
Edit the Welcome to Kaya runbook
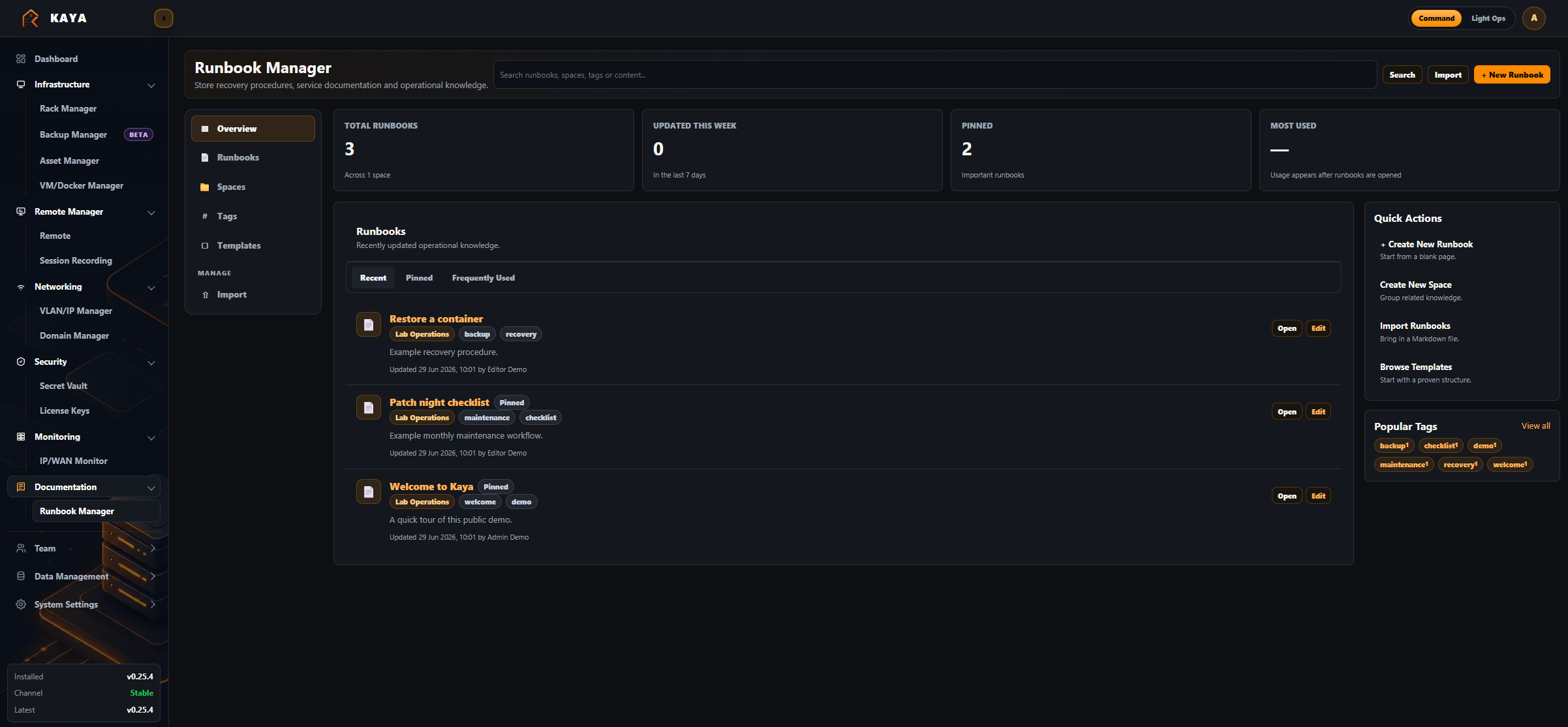1318,496
